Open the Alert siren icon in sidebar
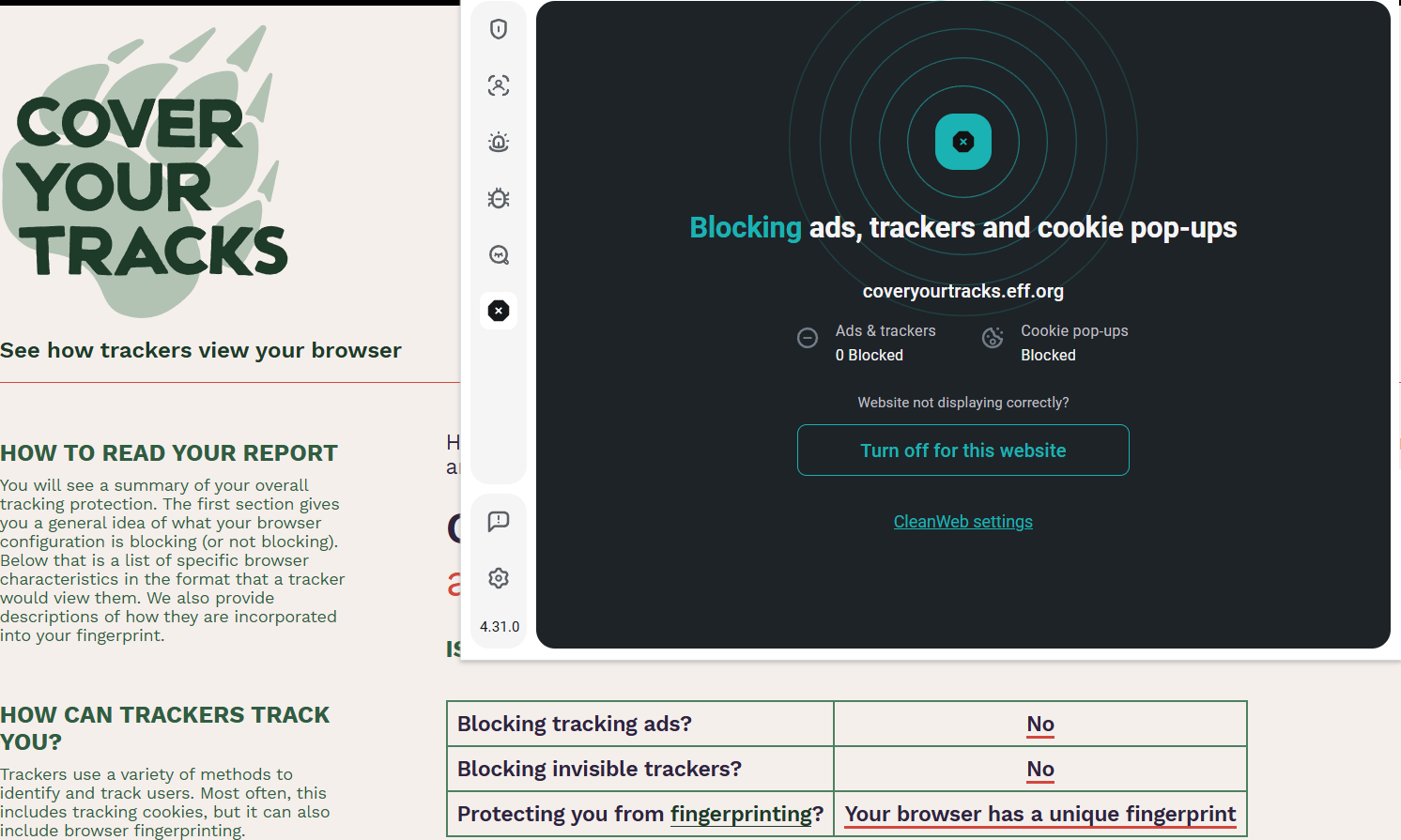 pyautogui.click(x=499, y=142)
